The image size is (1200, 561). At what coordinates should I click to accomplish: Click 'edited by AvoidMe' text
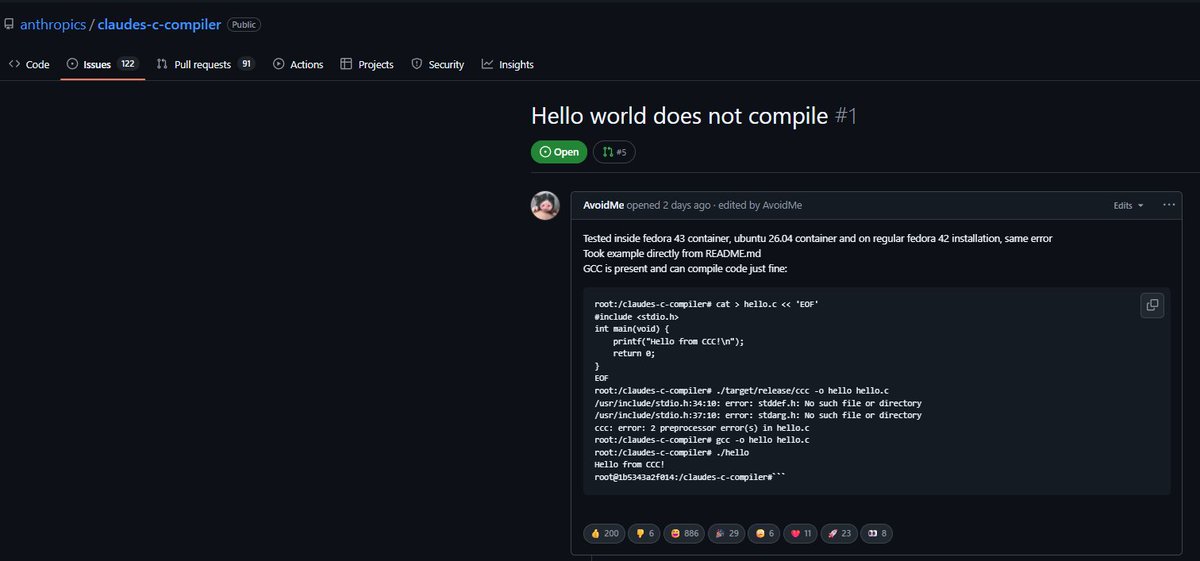[x=759, y=205]
